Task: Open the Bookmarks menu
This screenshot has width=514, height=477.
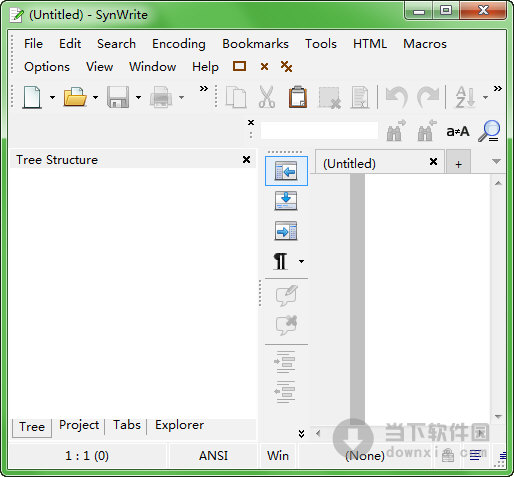Action: click(255, 44)
